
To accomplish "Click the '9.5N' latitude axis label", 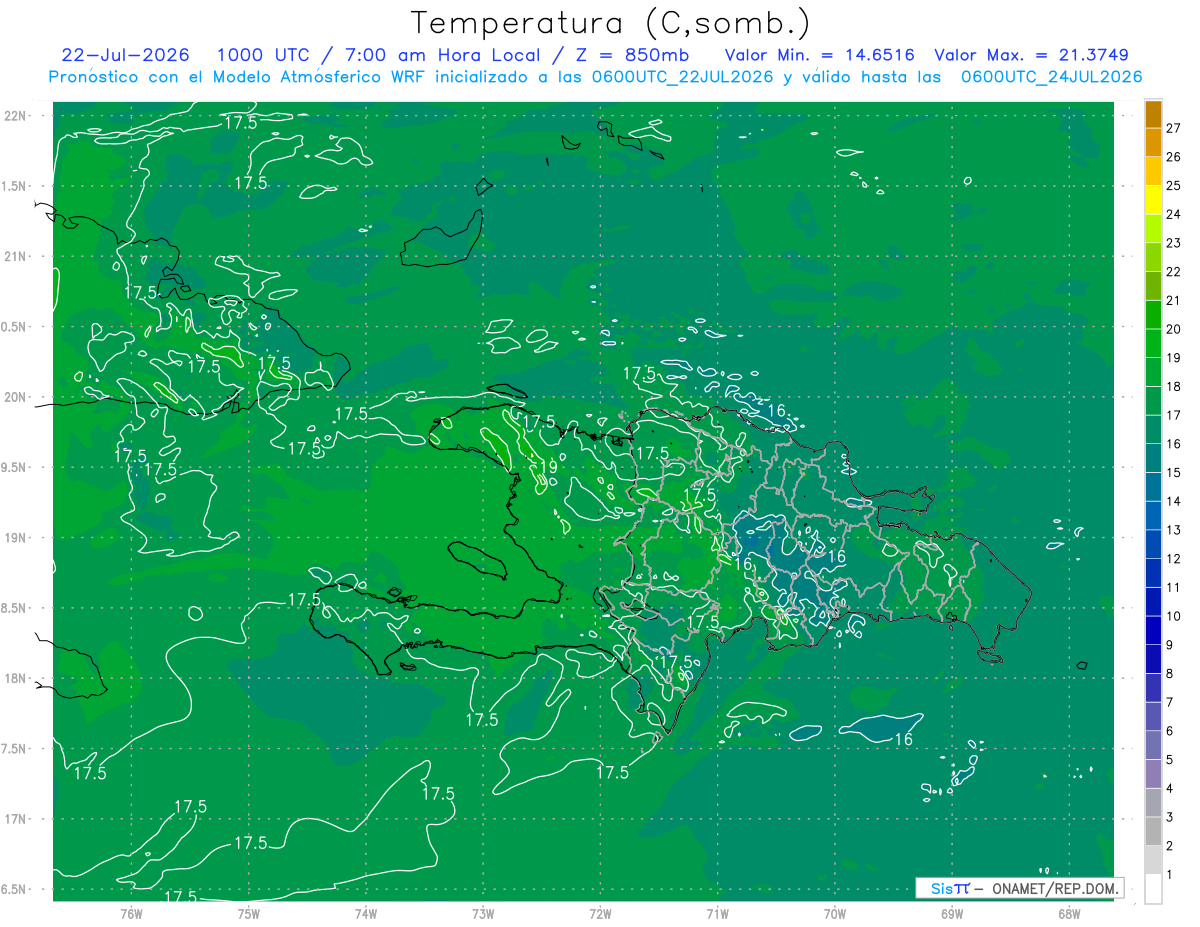I will [x=14, y=467].
